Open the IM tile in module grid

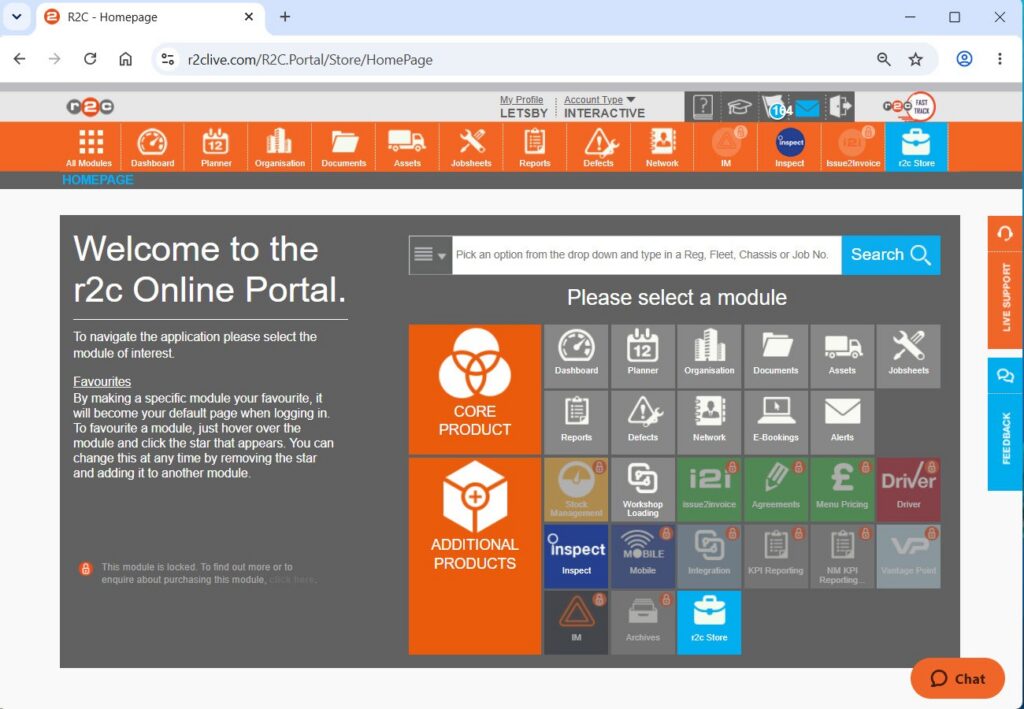pos(576,623)
